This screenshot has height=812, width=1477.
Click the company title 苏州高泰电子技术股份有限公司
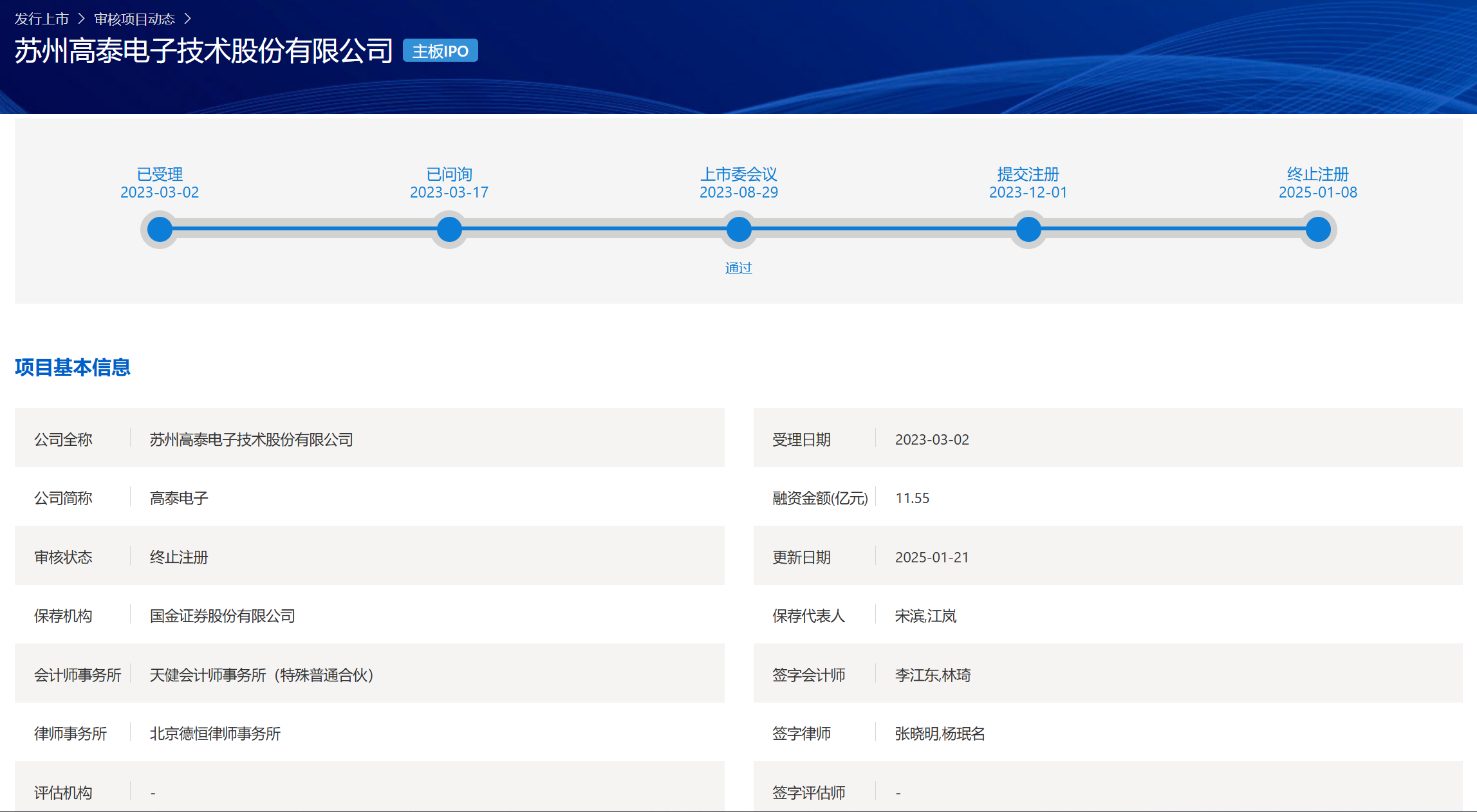click(x=203, y=51)
